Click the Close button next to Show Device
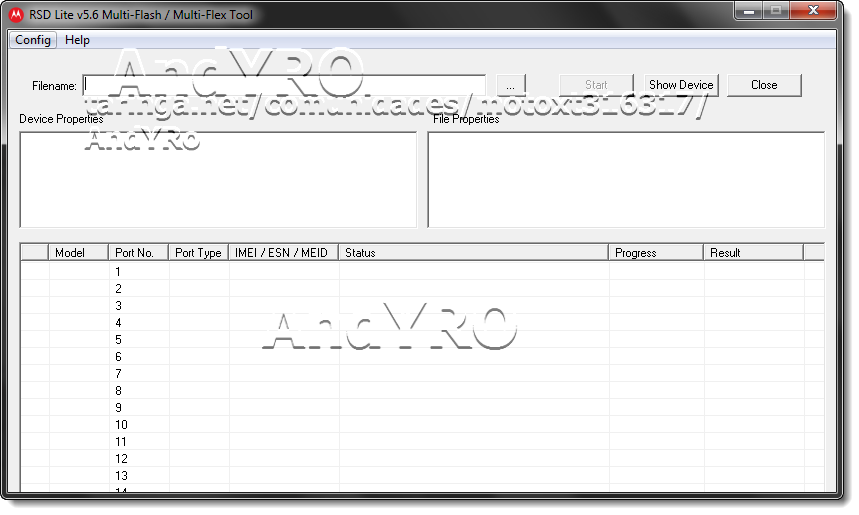 tap(764, 85)
